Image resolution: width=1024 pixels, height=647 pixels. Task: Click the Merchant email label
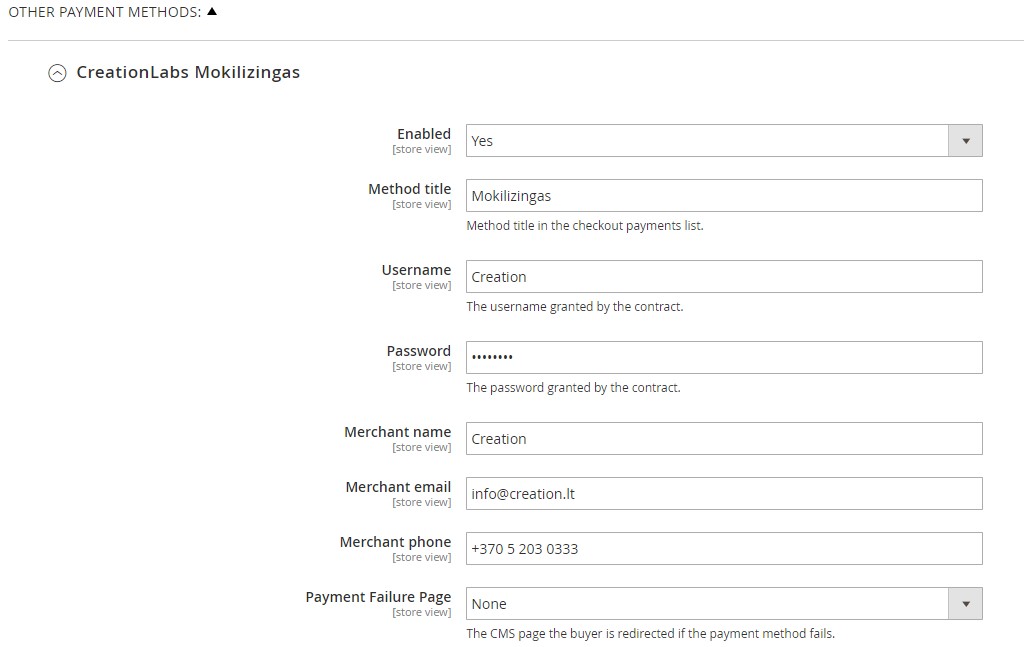coord(398,487)
